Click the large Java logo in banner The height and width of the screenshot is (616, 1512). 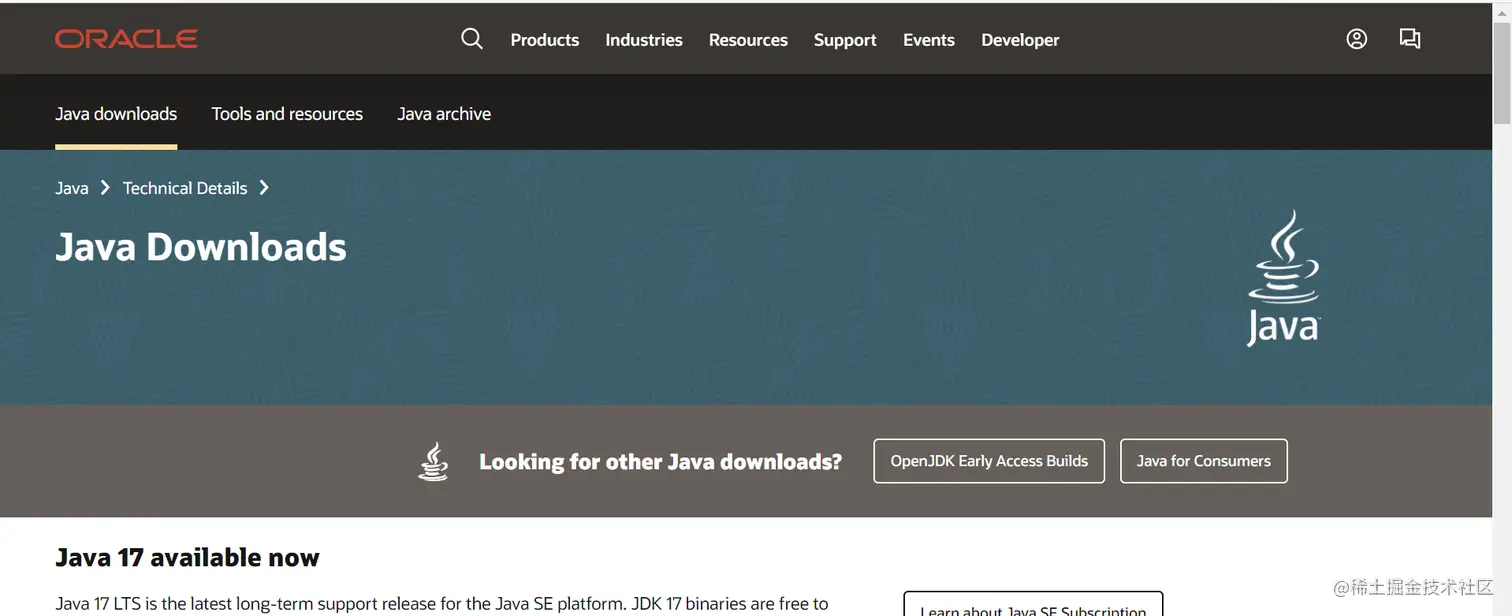(x=1284, y=278)
